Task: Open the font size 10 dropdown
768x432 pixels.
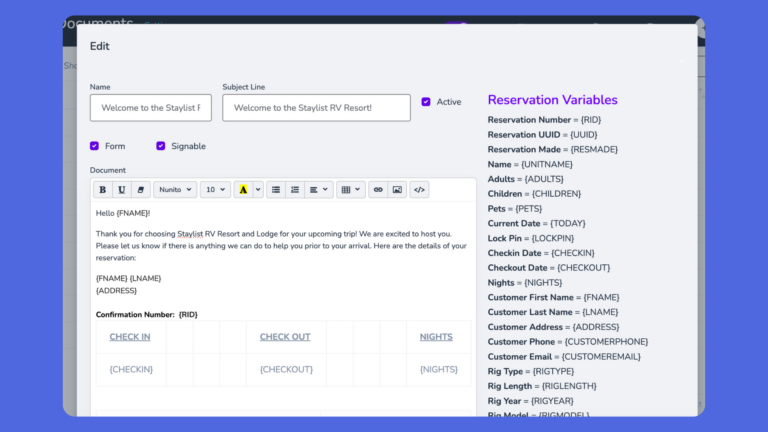Action: coord(216,190)
